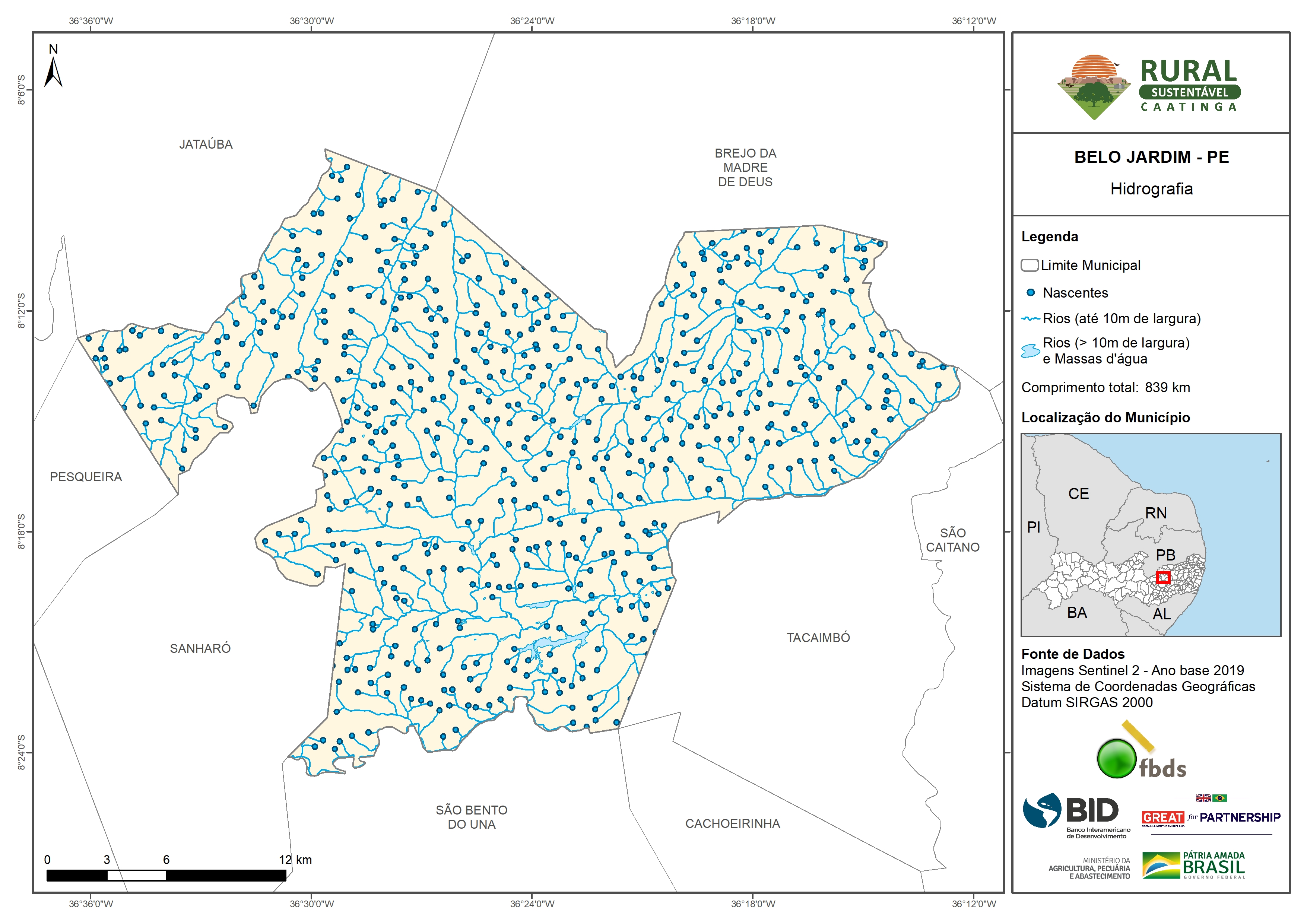Viewport: 1307px width, 924px height.
Task: Click the Limite Municipal legend box symbol
Action: pyautogui.click(x=1029, y=265)
